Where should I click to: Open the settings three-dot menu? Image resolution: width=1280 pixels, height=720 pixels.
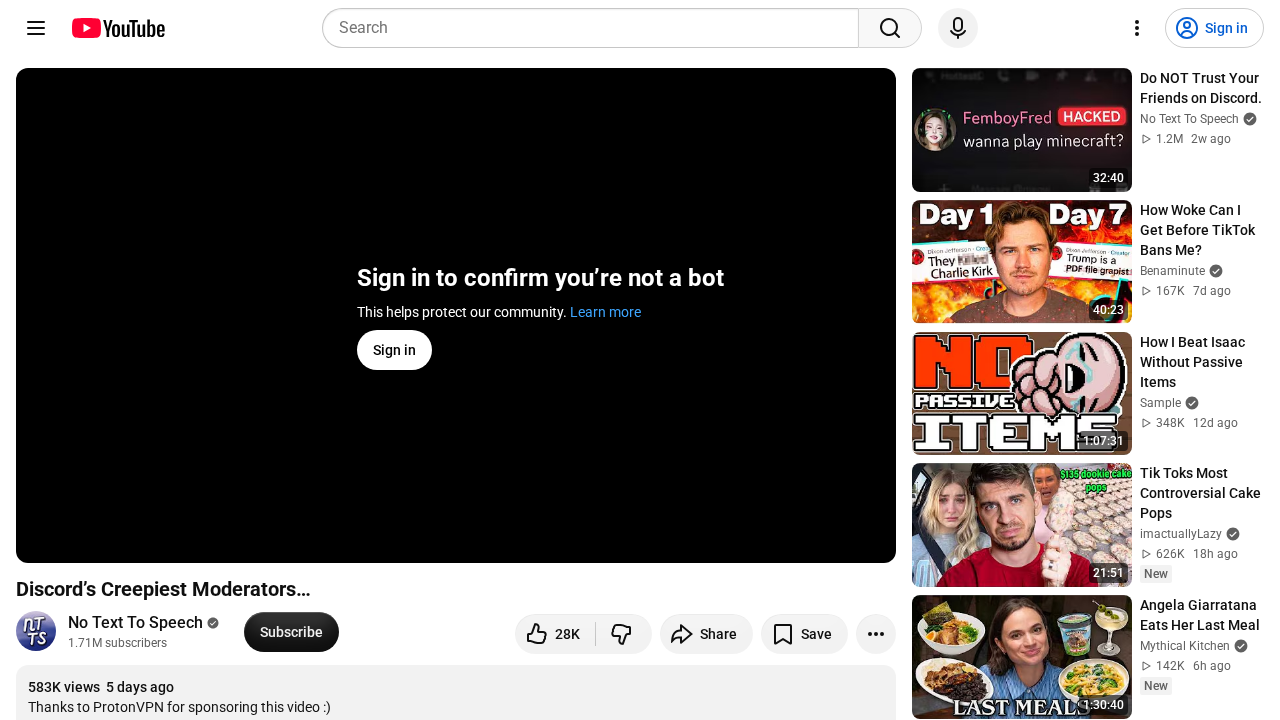[1136, 28]
